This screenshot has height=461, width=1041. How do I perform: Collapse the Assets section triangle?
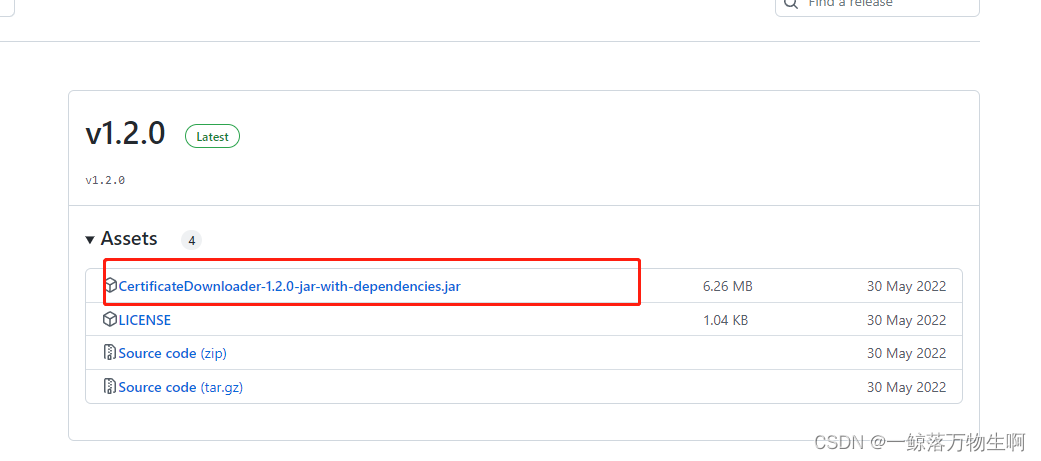tap(90, 240)
